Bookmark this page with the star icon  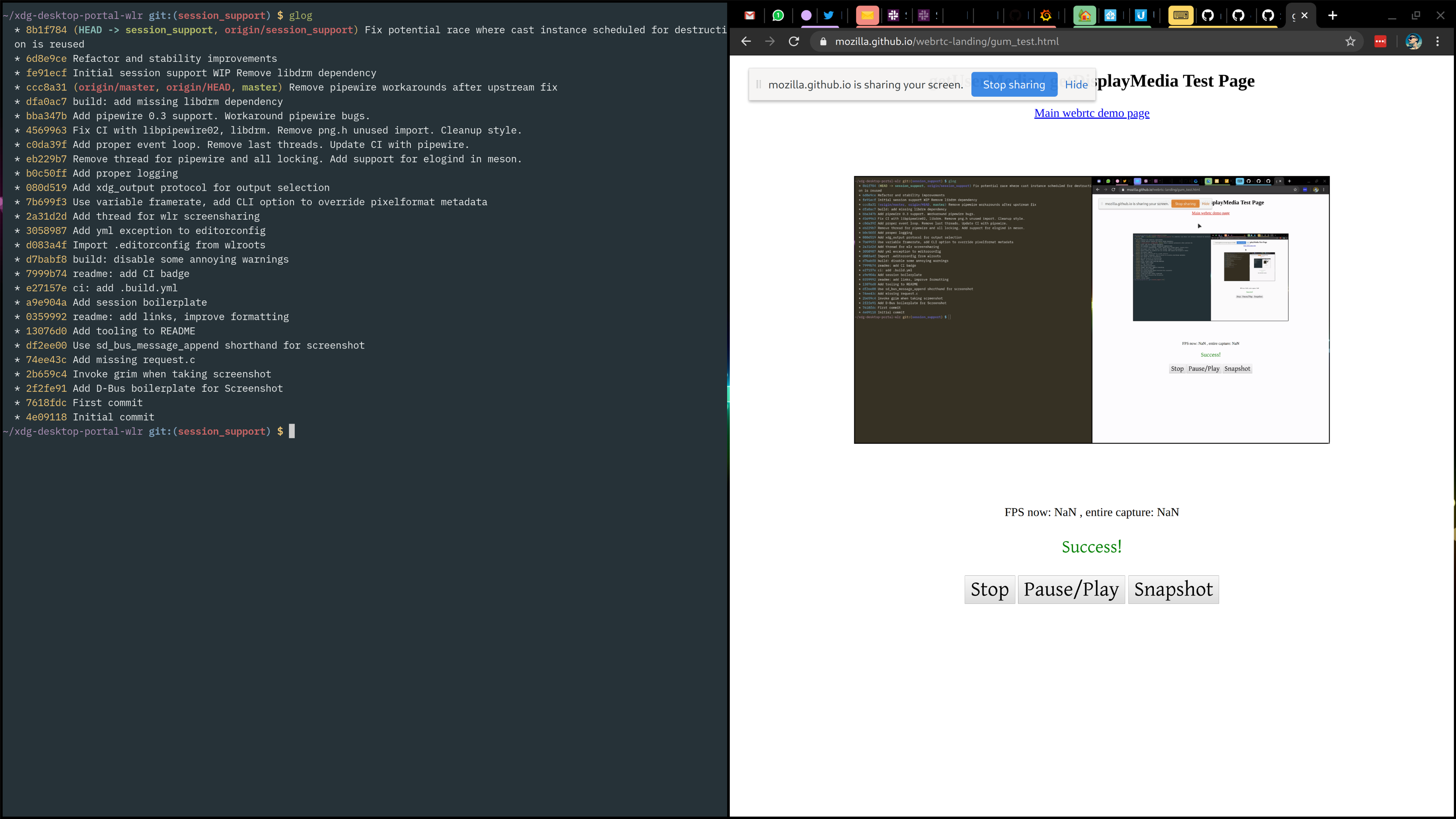pos(1350,41)
